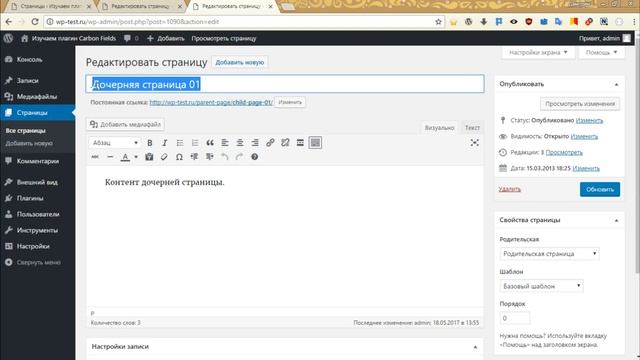Click Просмотреть страницу in admin bar
This screenshot has width=640, height=360.
tap(224, 38)
